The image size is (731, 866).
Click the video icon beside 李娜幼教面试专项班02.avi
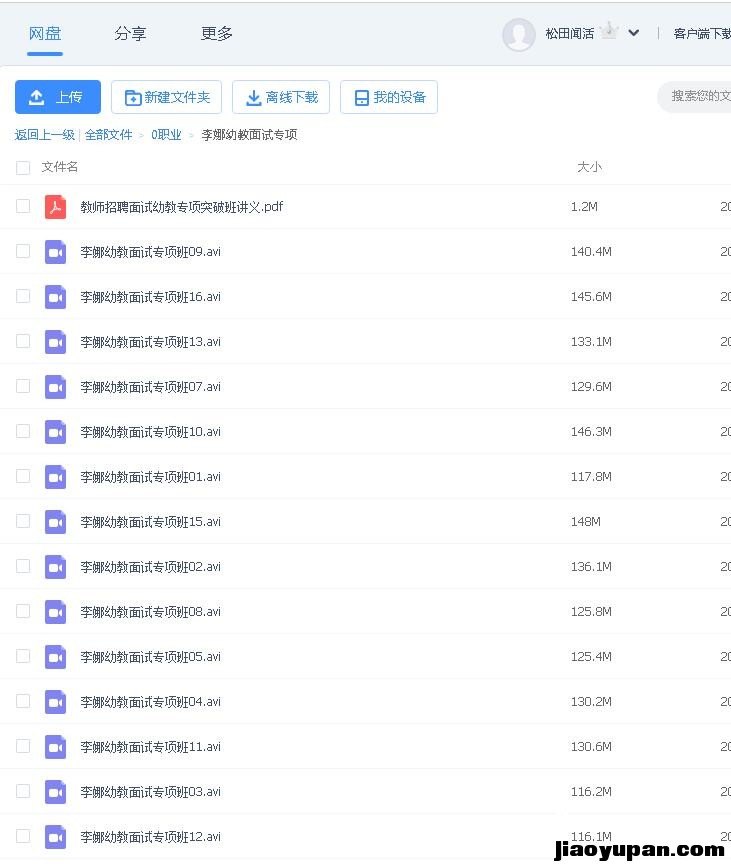(x=55, y=567)
